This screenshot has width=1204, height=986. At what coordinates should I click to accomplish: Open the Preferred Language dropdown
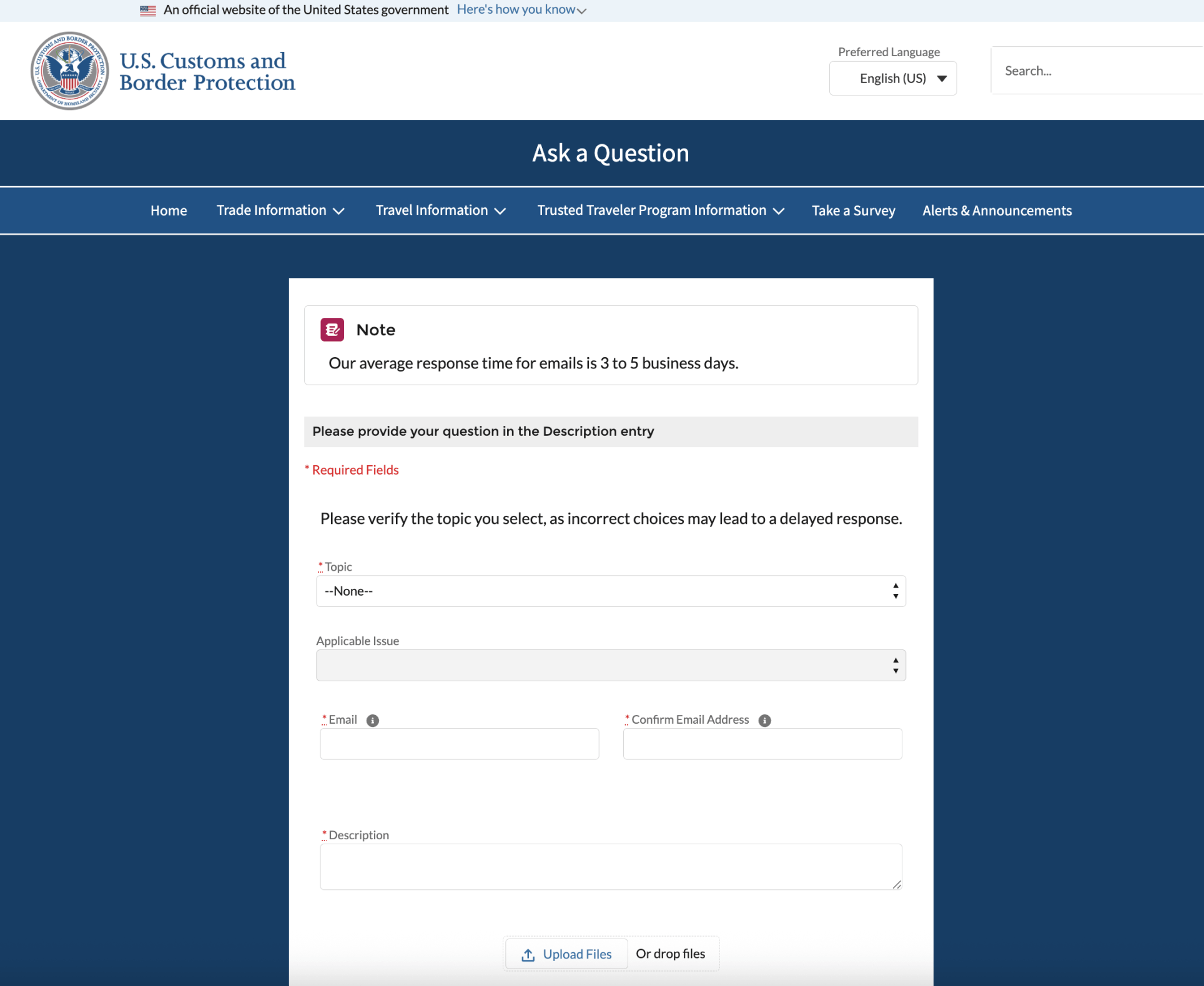(892, 78)
